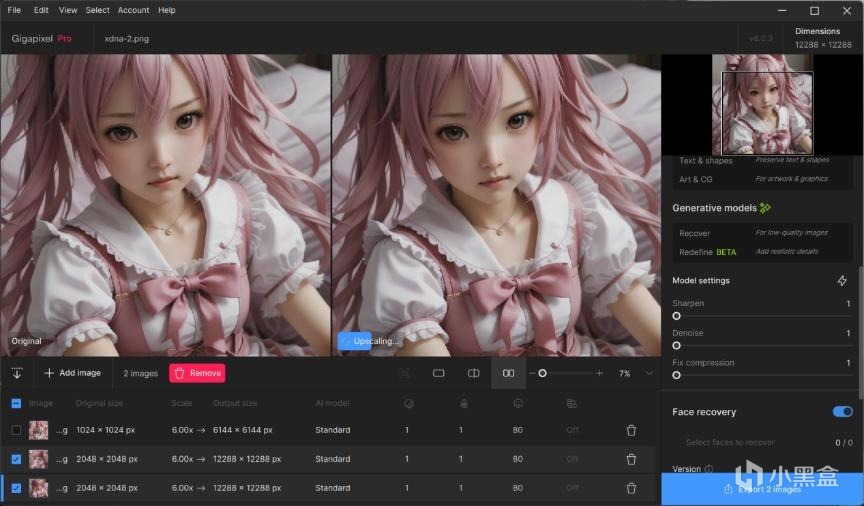Toggle the select-all images header checkbox
Image resolution: width=864 pixels, height=506 pixels.
(16, 404)
